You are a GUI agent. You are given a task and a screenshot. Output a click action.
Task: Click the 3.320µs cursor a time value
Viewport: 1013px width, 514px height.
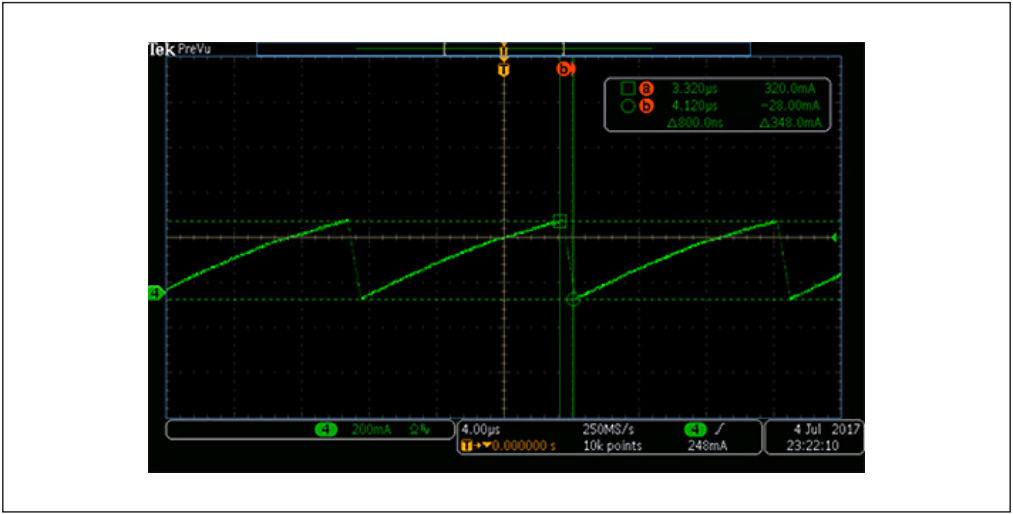pos(694,88)
